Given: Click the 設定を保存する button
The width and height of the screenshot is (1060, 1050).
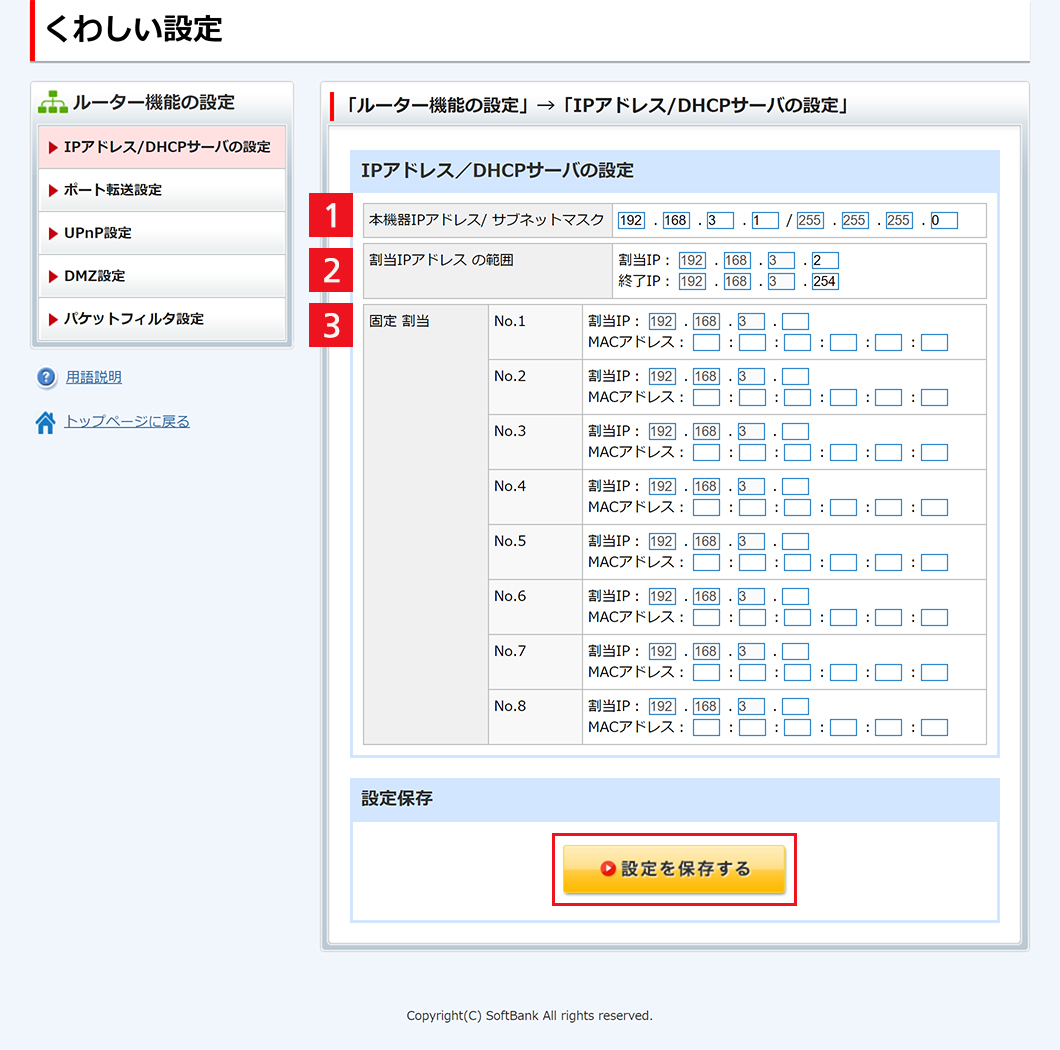Looking at the screenshot, I should pyautogui.click(x=674, y=869).
